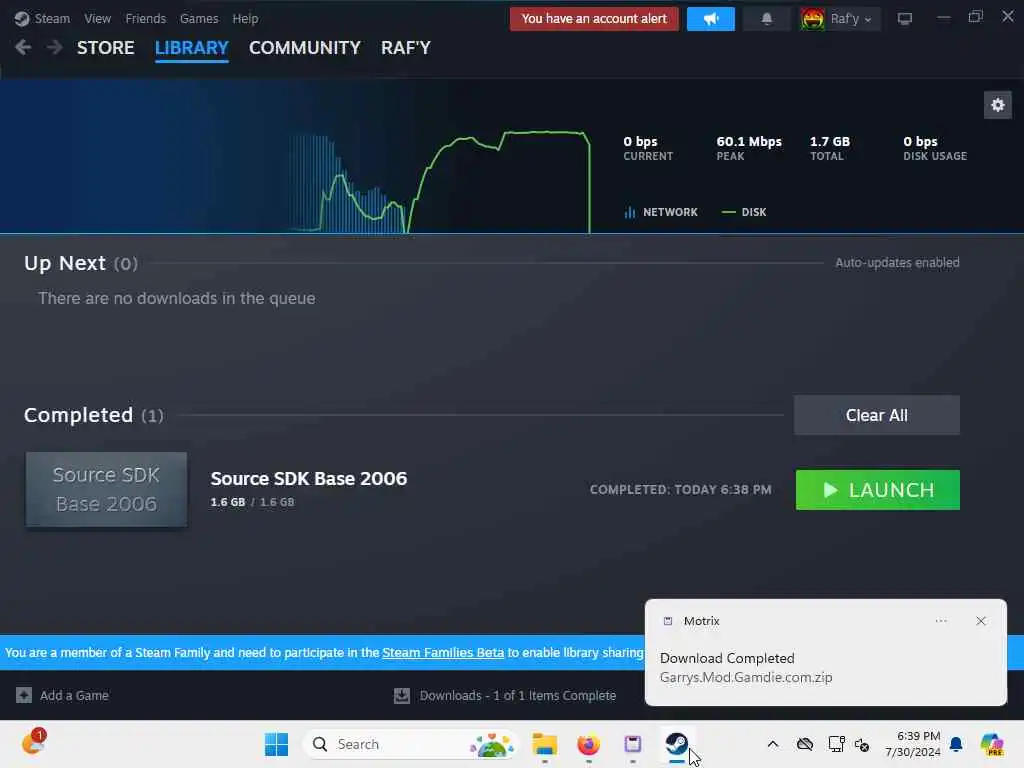
Task: Launch Source SDK Base 2006
Action: pyautogui.click(x=878, y=490)
